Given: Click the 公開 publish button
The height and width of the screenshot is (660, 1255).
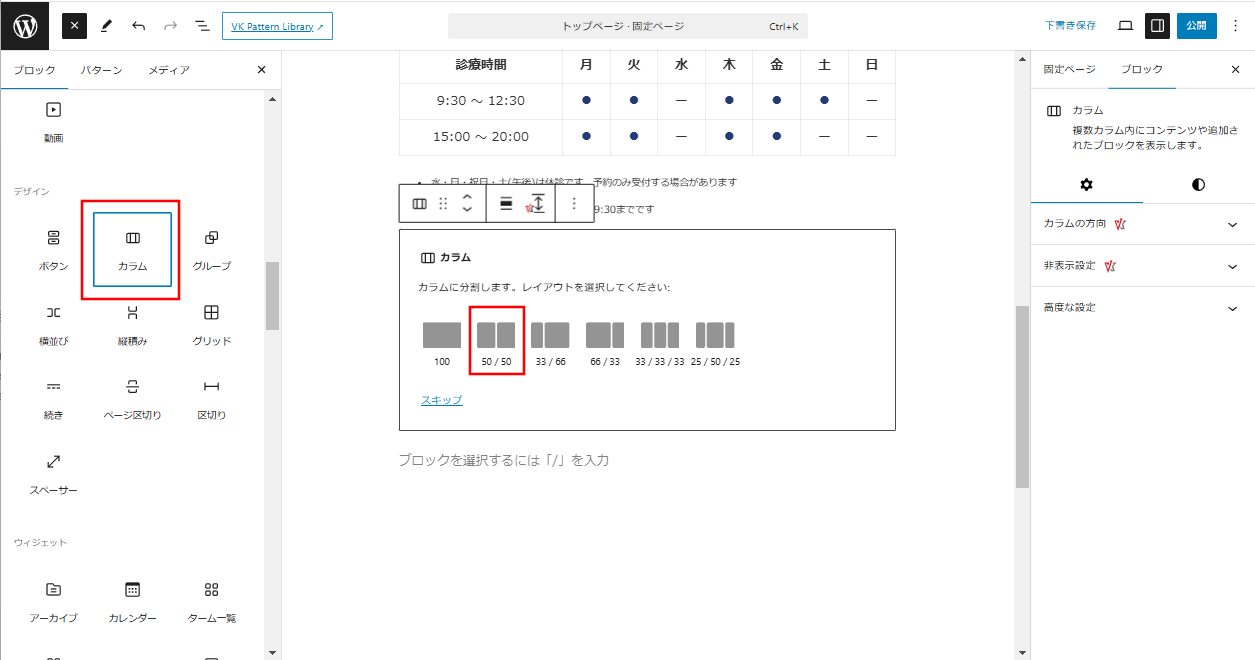Looking at the screenshot, I should click(1196, 26).
